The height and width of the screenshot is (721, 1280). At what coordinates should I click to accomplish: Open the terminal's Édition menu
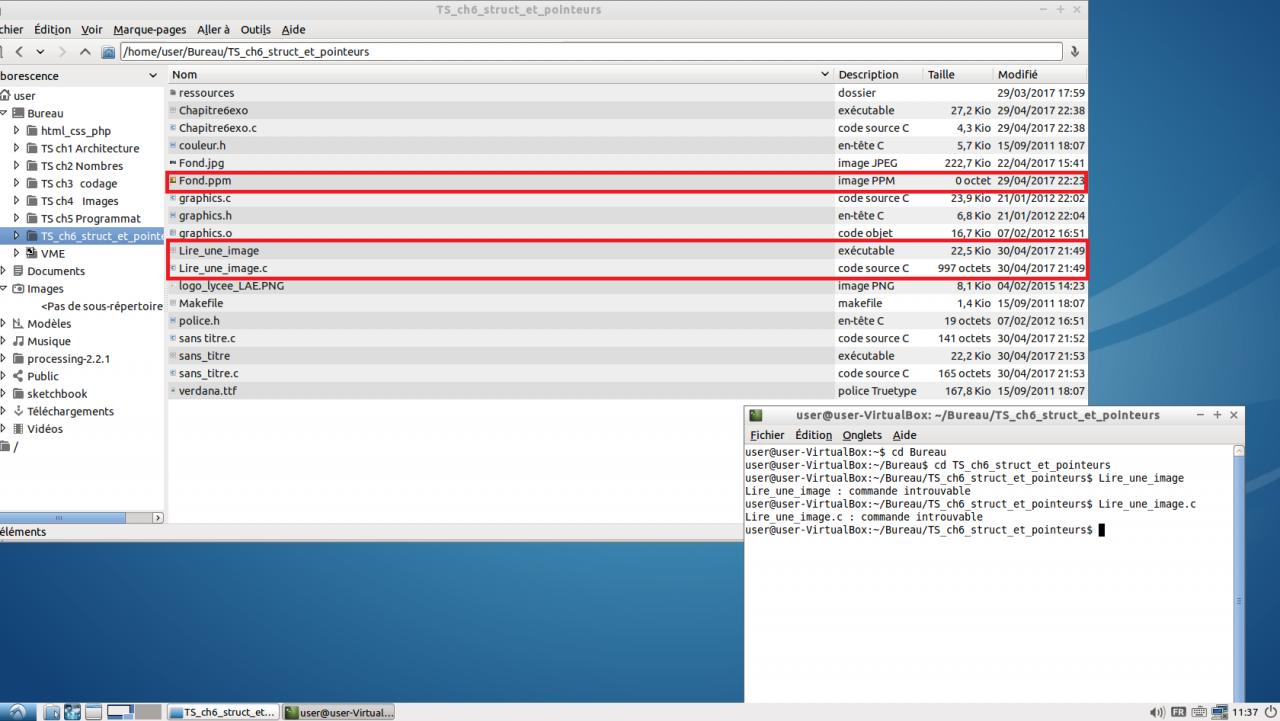[x=813, y=435]
